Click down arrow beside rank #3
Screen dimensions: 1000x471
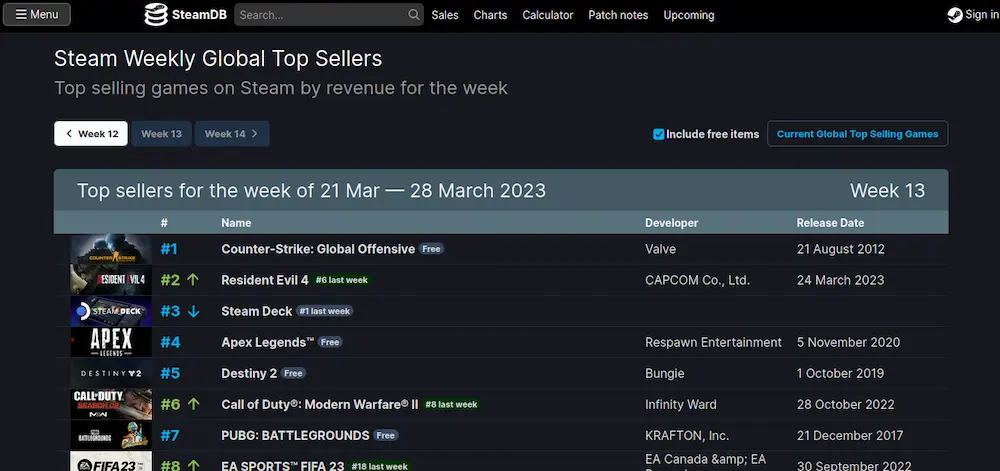point(193,312)
